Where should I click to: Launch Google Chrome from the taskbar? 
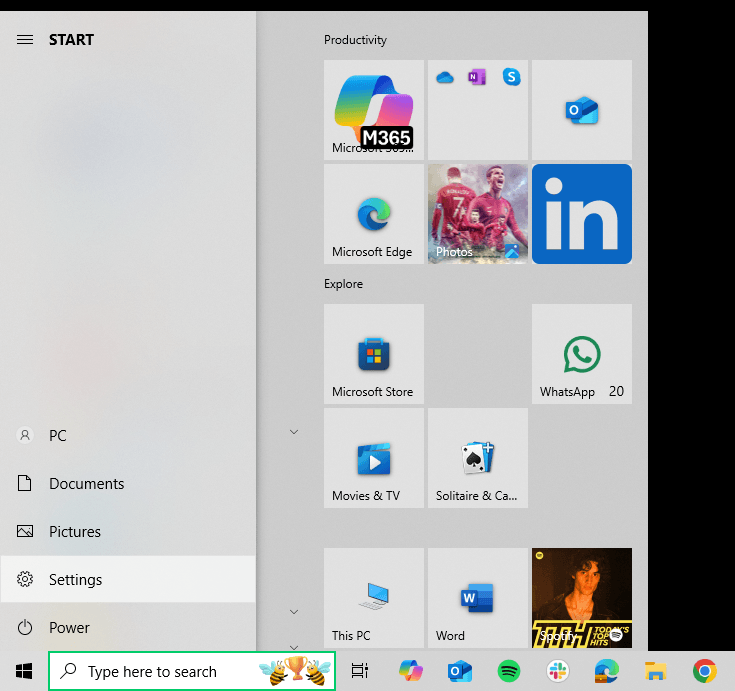click(705, 671)
